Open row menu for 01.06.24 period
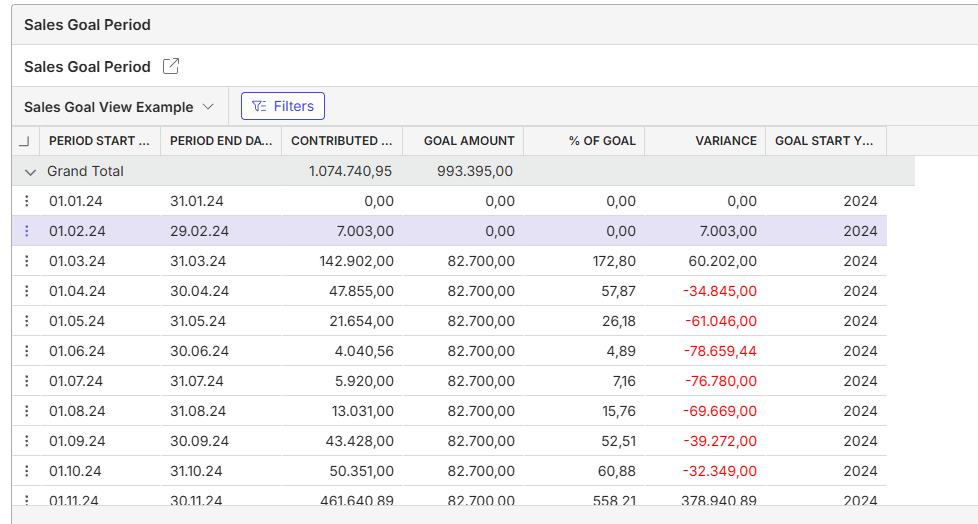Viewport: 978px width, 524px height. (26, 351)
